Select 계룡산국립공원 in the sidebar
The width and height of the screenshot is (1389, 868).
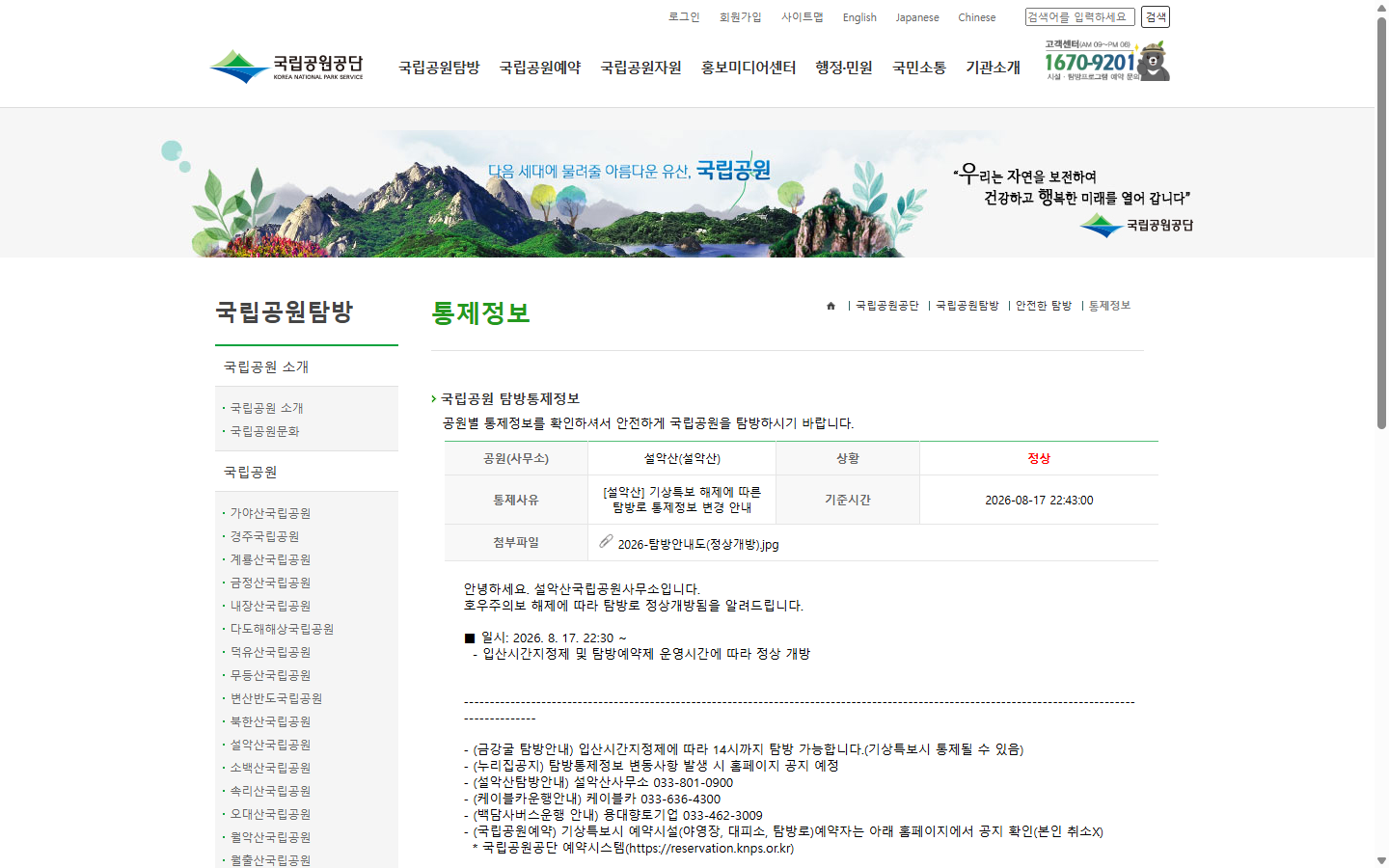pyautogui.click(x=271, y=559)
